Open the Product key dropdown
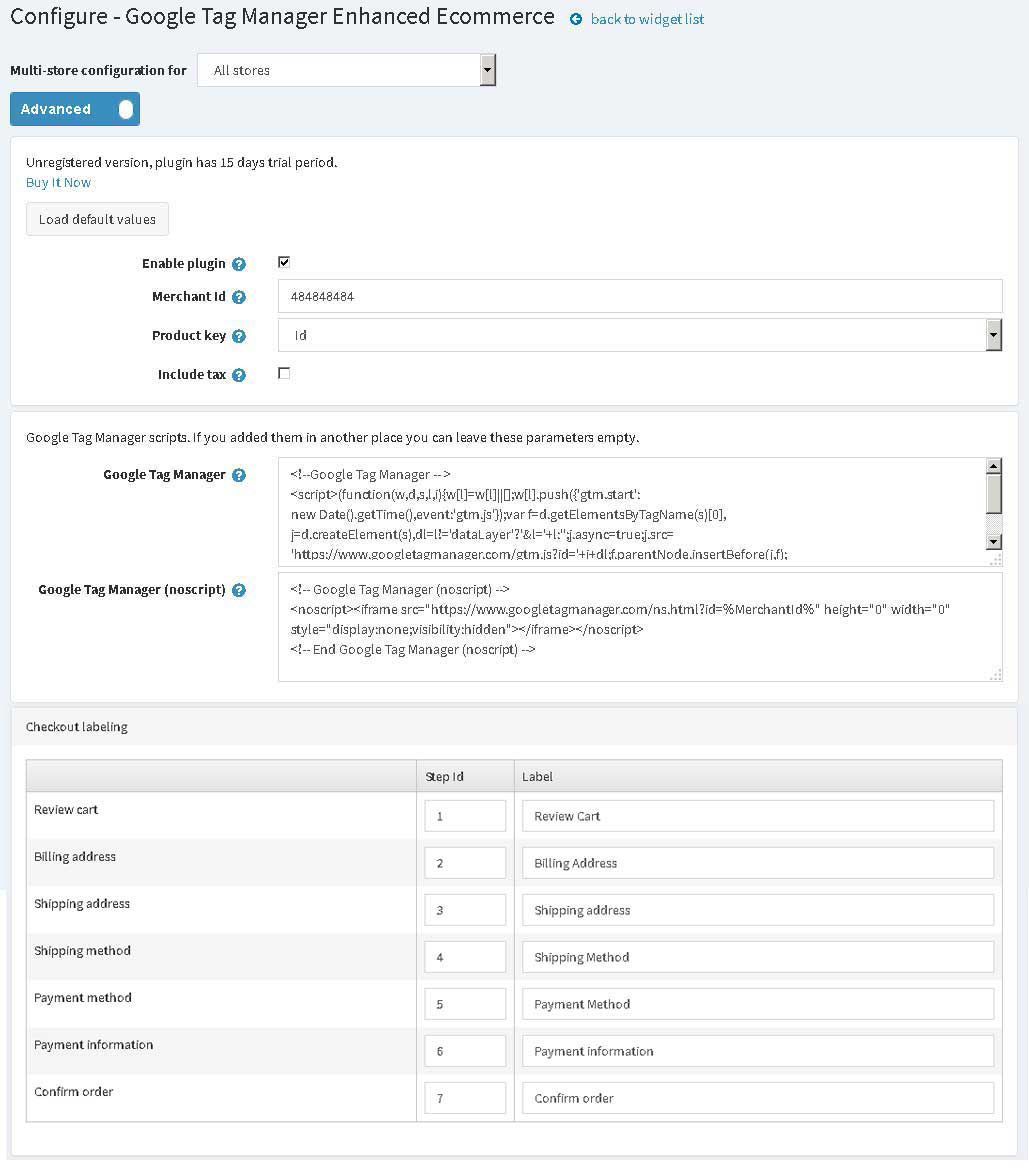 tap(640, 335)
